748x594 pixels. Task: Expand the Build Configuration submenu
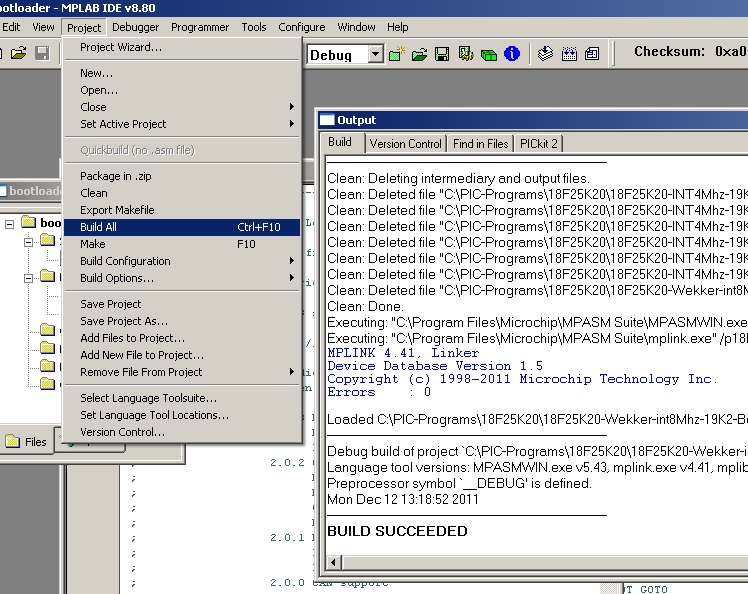point(182,261)
